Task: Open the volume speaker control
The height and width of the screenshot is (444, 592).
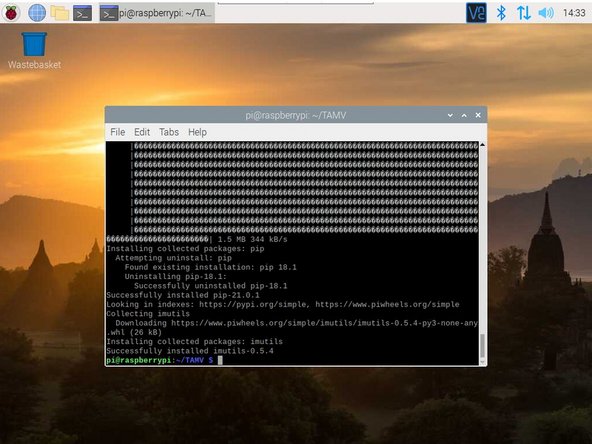Action: [546, 13]
